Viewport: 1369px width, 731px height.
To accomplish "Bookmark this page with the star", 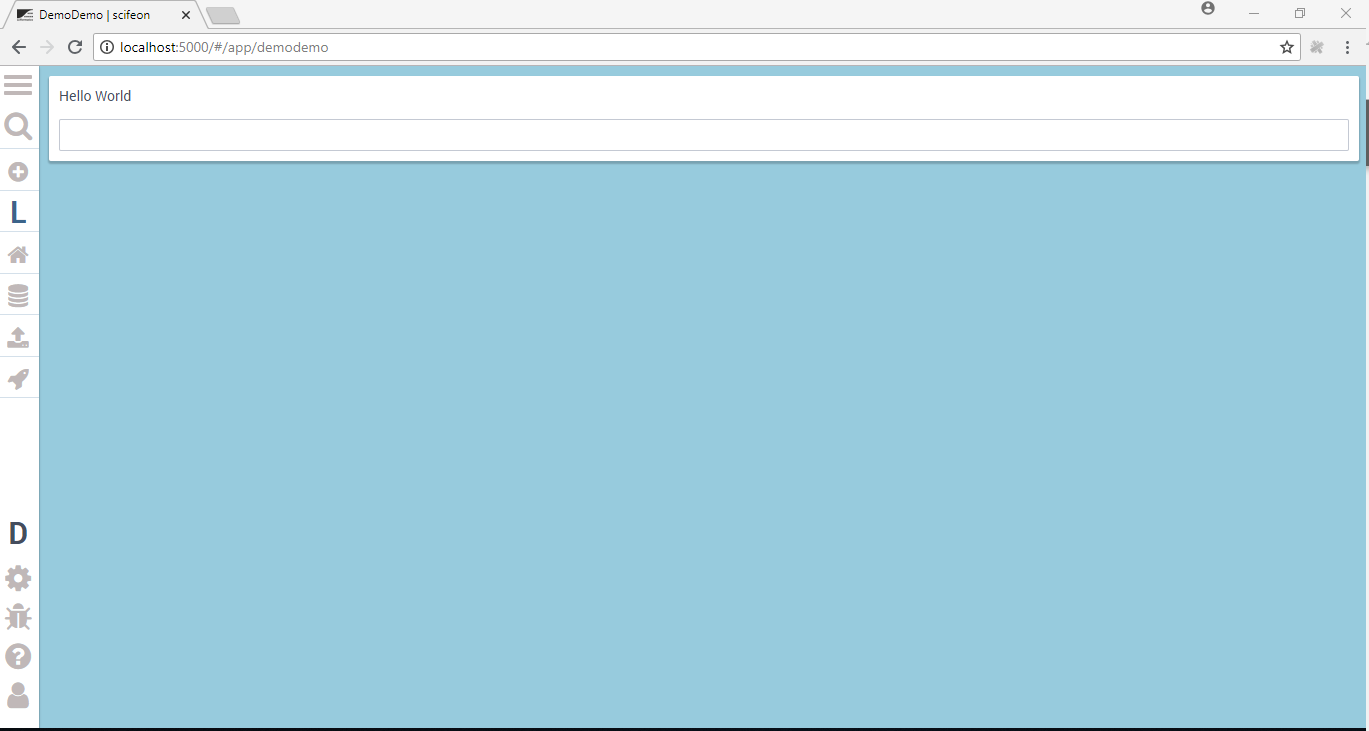I will (1287, 47).
